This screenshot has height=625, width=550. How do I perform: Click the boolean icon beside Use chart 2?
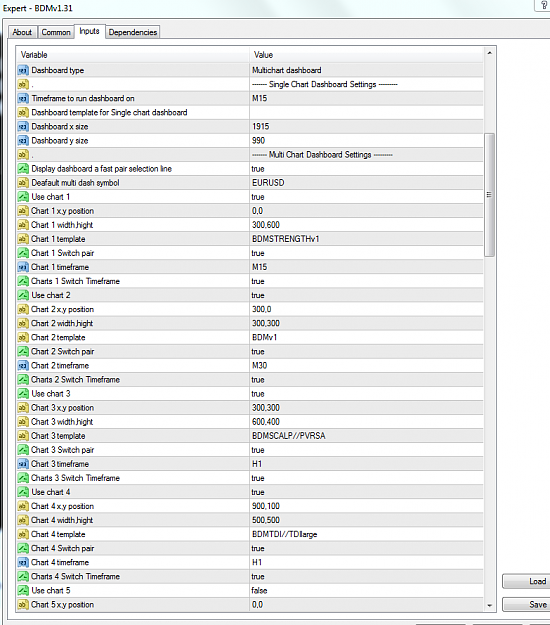point(23,295)
